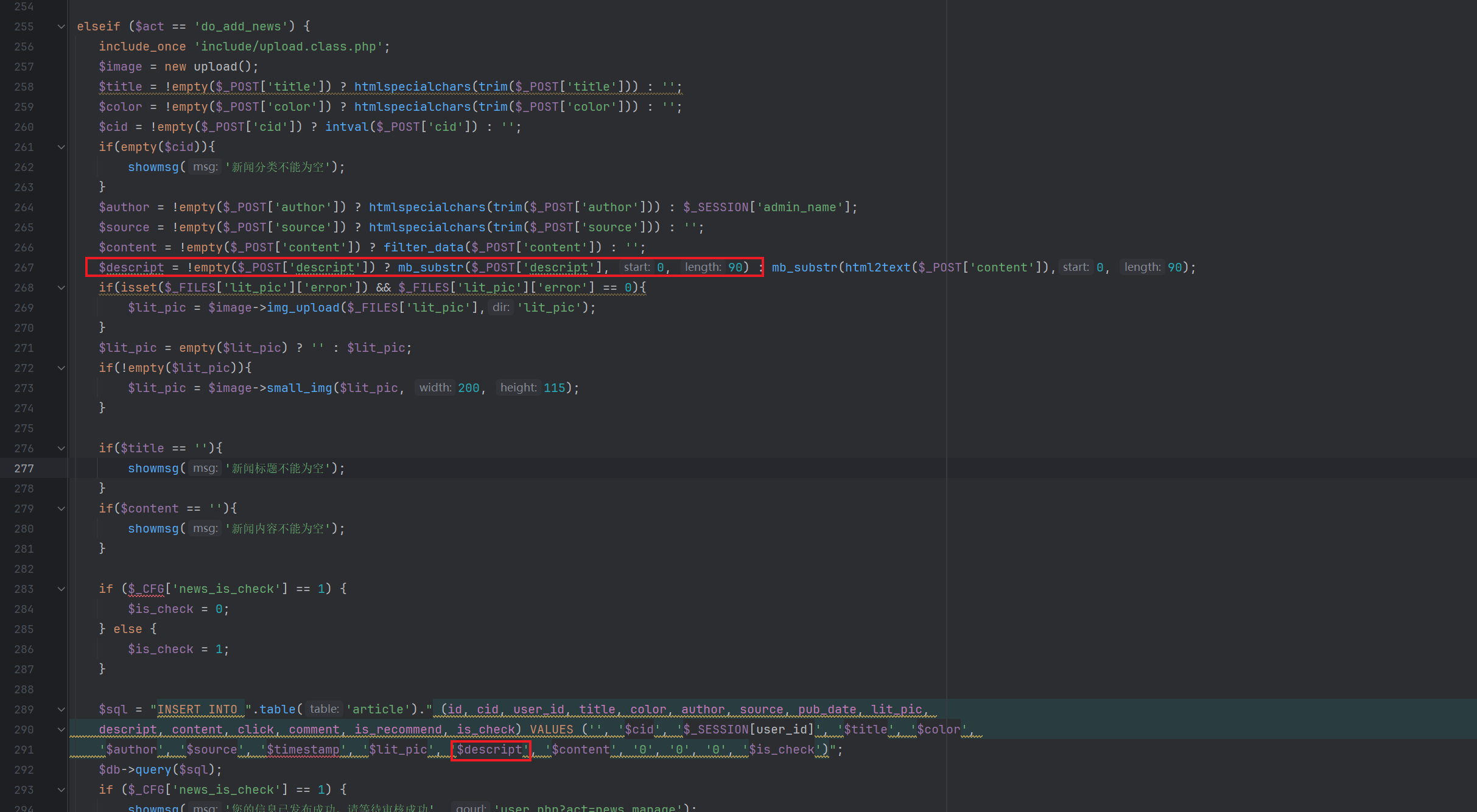Click the img_upload method call

point(303,307)
